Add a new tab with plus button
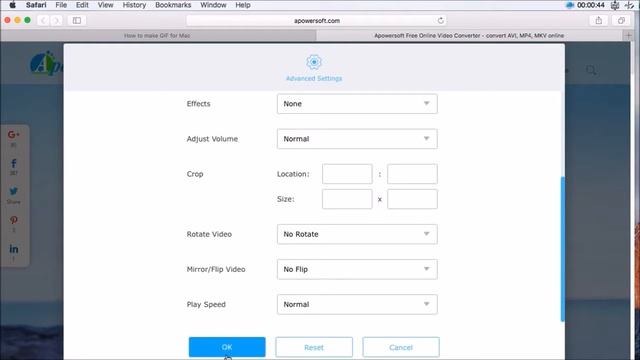The width and height of the screenshot is (640, 360). click(629, 36)
